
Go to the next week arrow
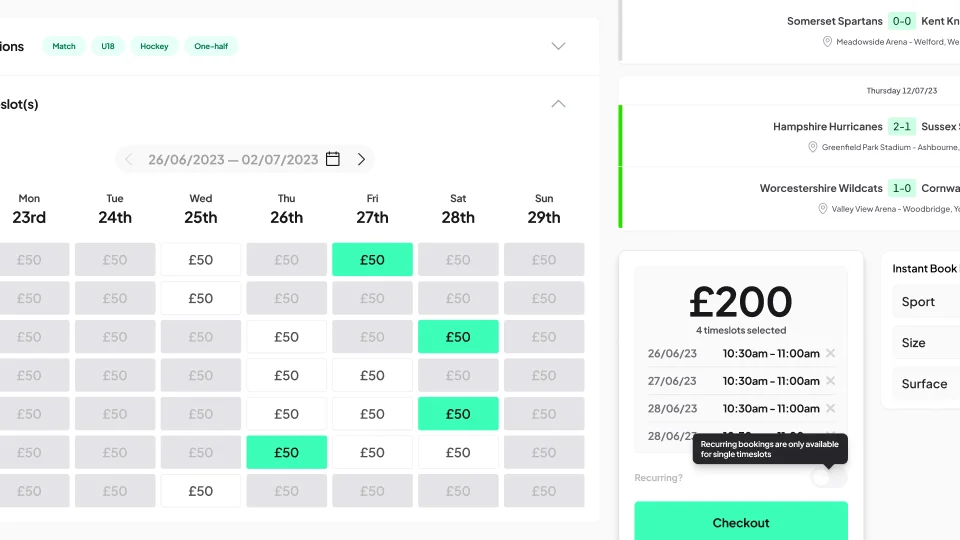click(361, 159)
